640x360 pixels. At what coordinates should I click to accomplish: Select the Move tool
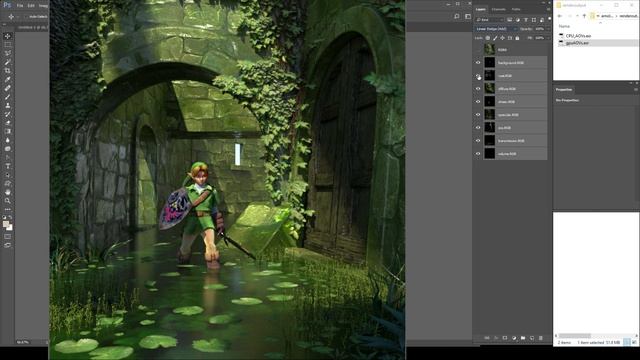7,36
